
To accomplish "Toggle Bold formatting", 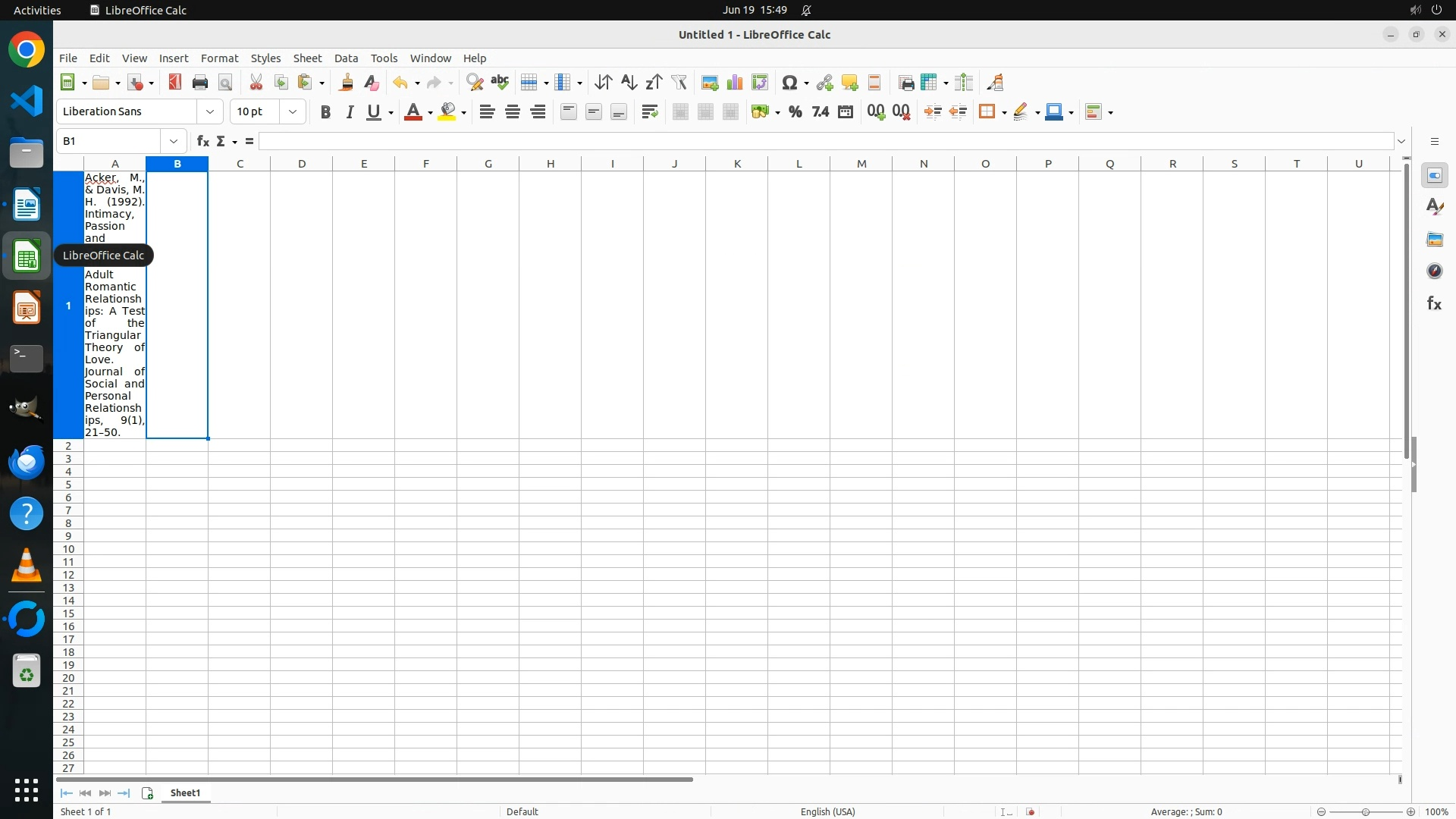I will pyautogui.click(x=325, y=112).
